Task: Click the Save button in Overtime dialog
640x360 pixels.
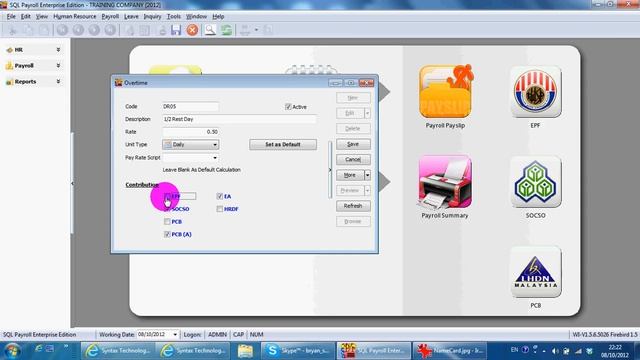Action: point(353,144)
